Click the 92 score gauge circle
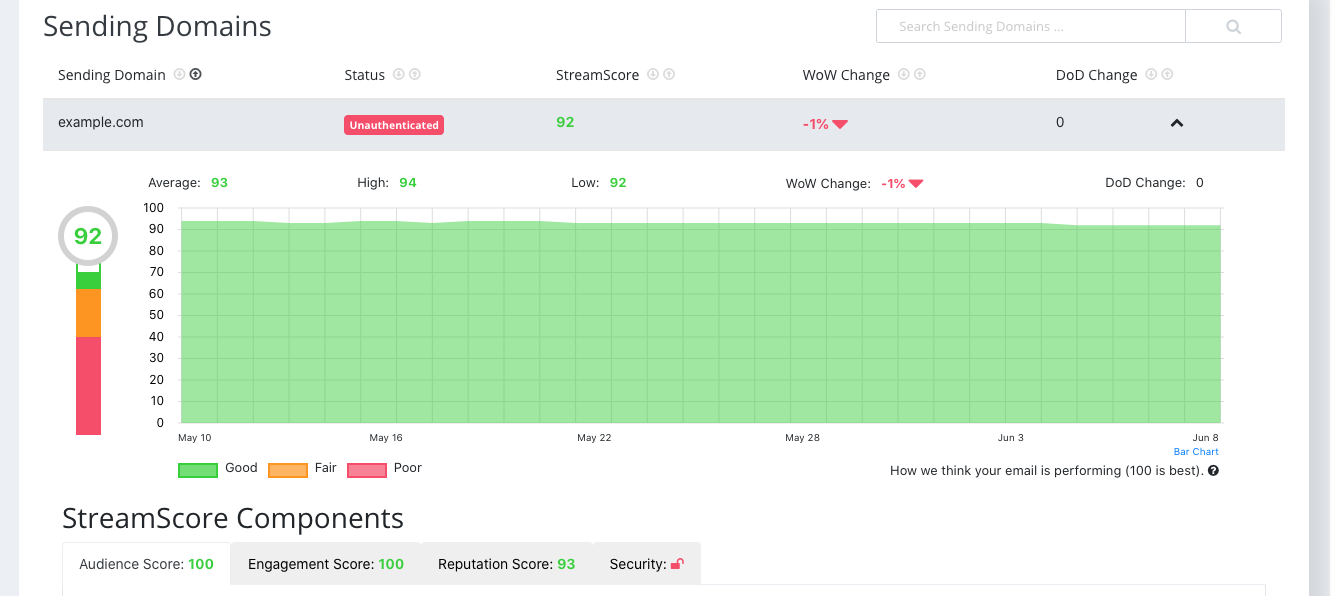 pyautogui.click(x=88, y=236)
